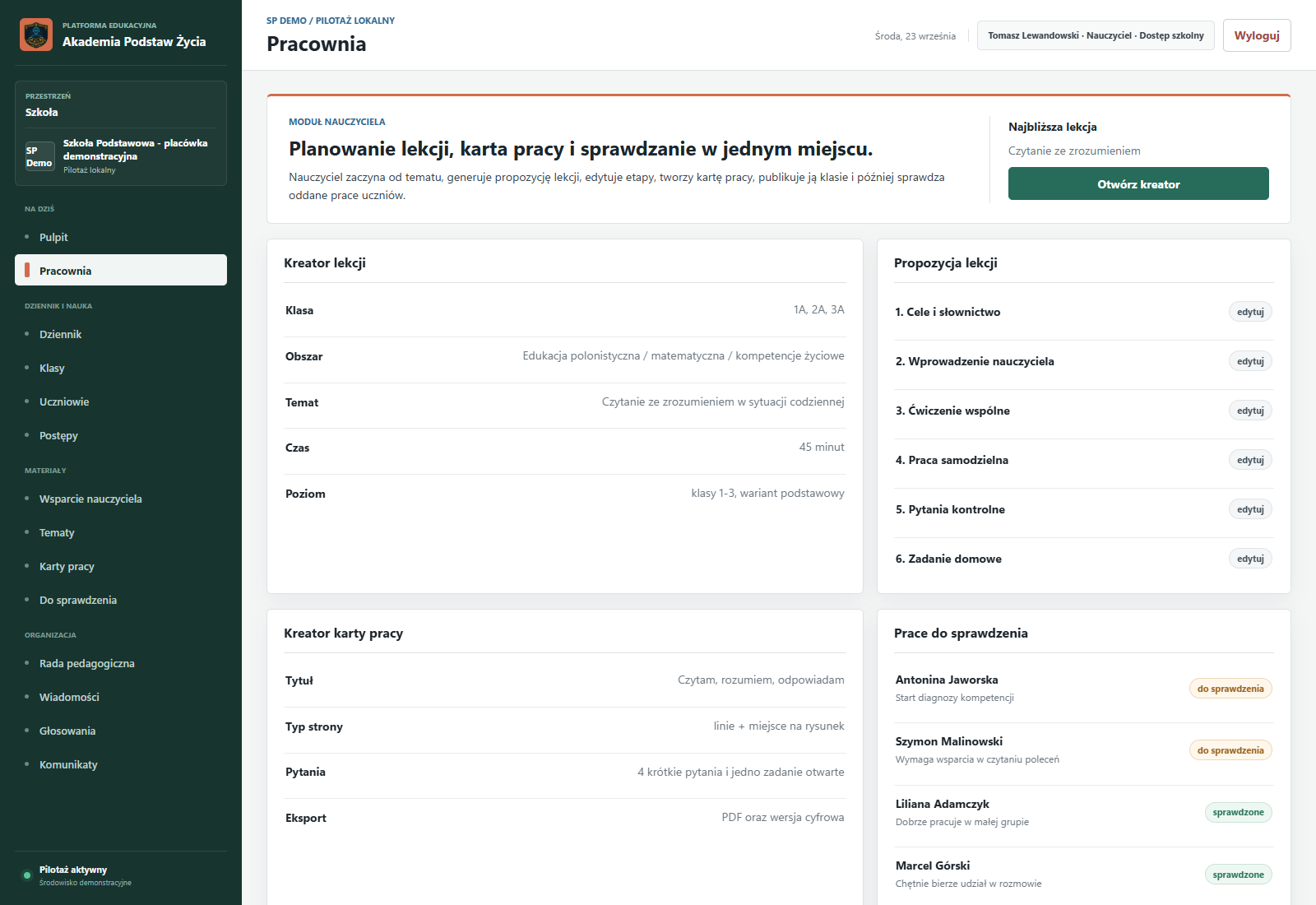Click the Obszar value Edukacja polonistyczna
This screenshot has width=1316, height=905.
[x=683, y=355]
